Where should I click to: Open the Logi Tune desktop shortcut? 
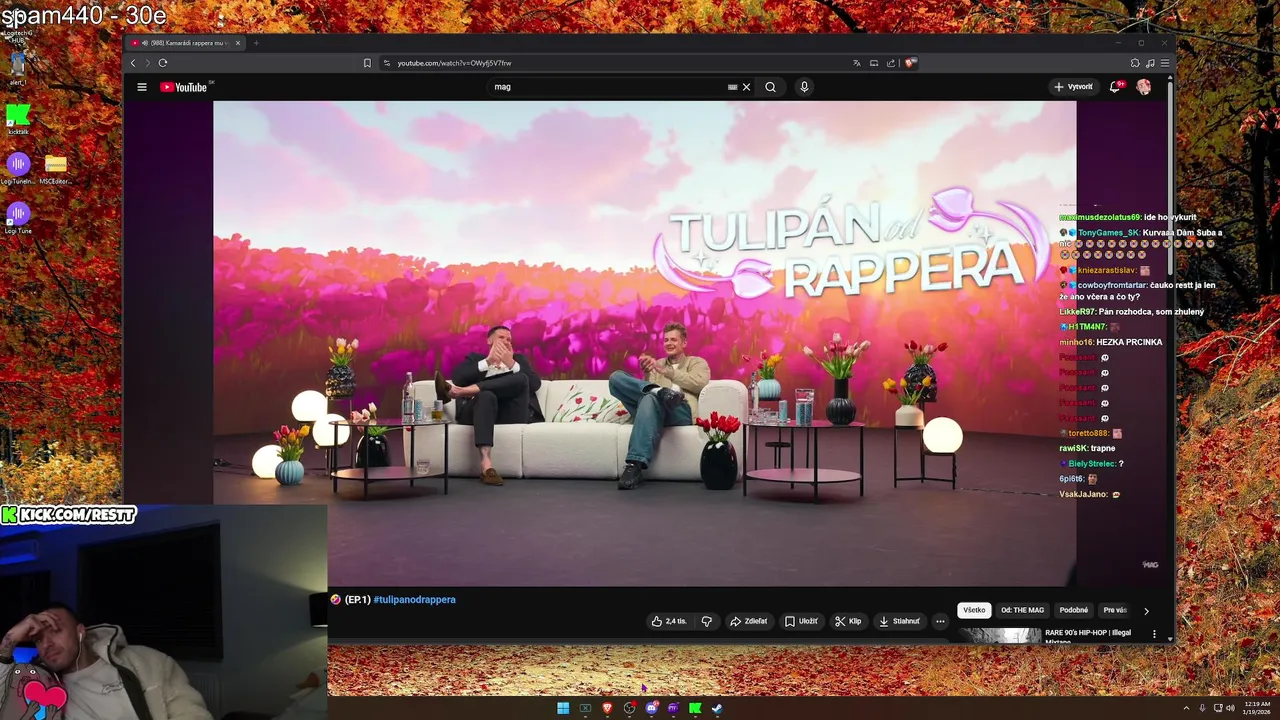tap(18, 219)
